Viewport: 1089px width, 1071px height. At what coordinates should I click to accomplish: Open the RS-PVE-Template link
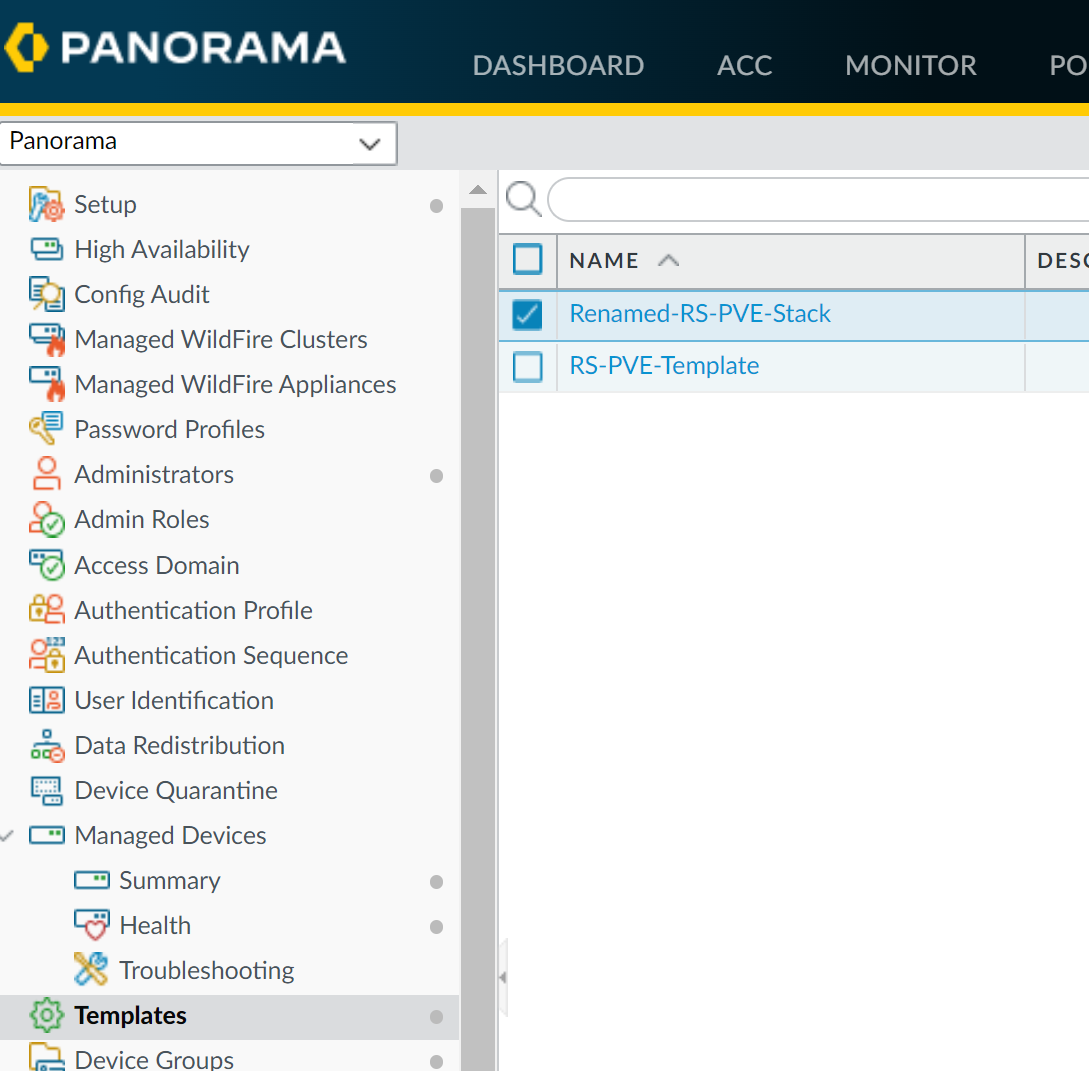(x=664, y=366)
